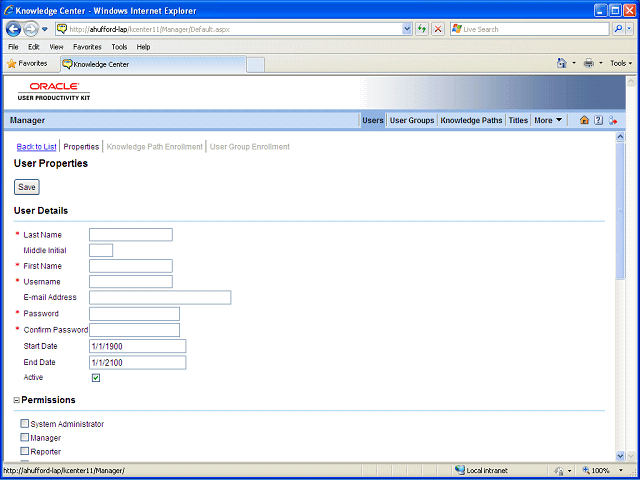Click the Oracle User Productivity Kit logo
The width and height of the screenshot is (640, 480).
pyautogui.click(x=54, y=91)
